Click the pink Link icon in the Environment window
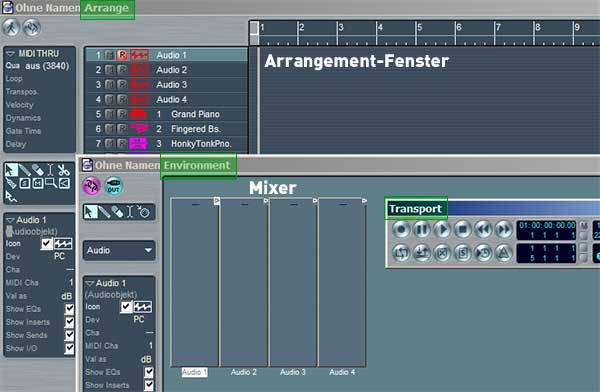The image size is (600, 392). tap(92, 186)
